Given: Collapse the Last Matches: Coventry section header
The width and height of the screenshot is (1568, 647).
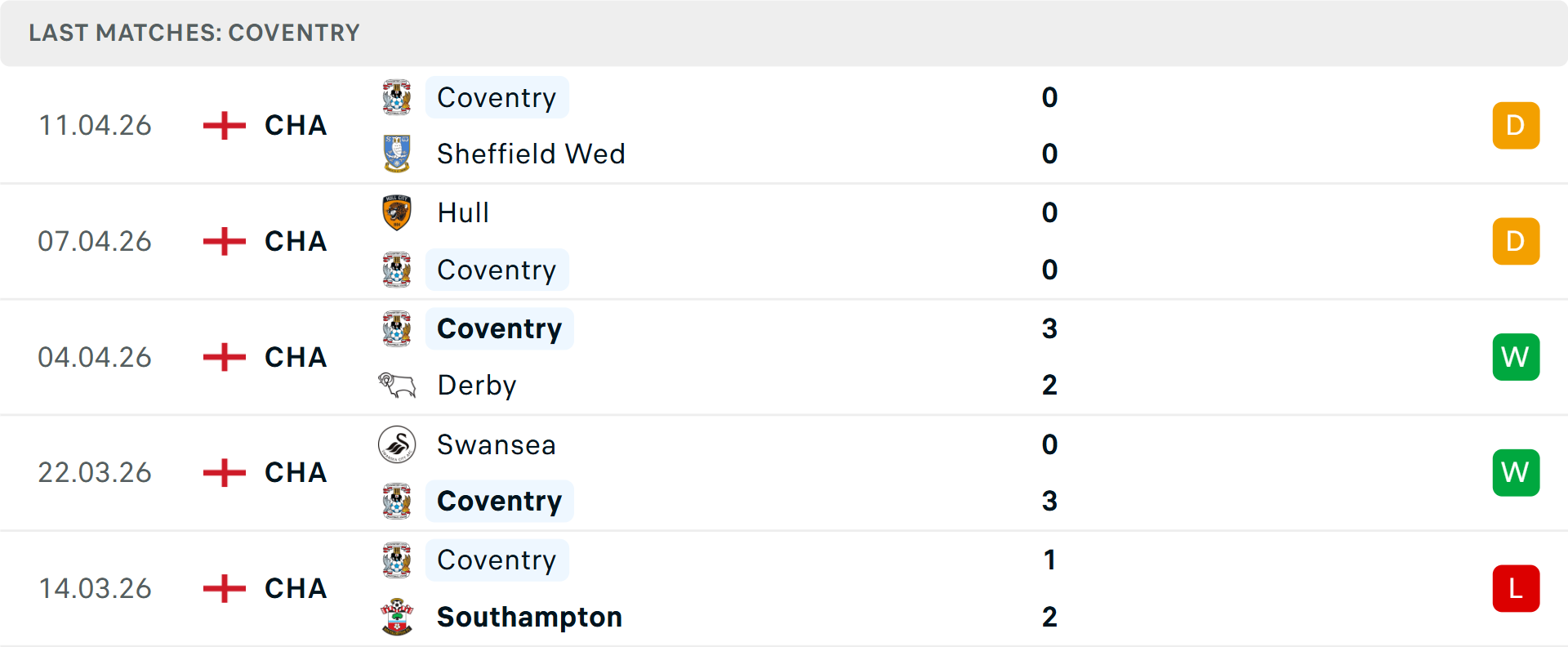Looking at the screenshot, I should coord(194,33).
